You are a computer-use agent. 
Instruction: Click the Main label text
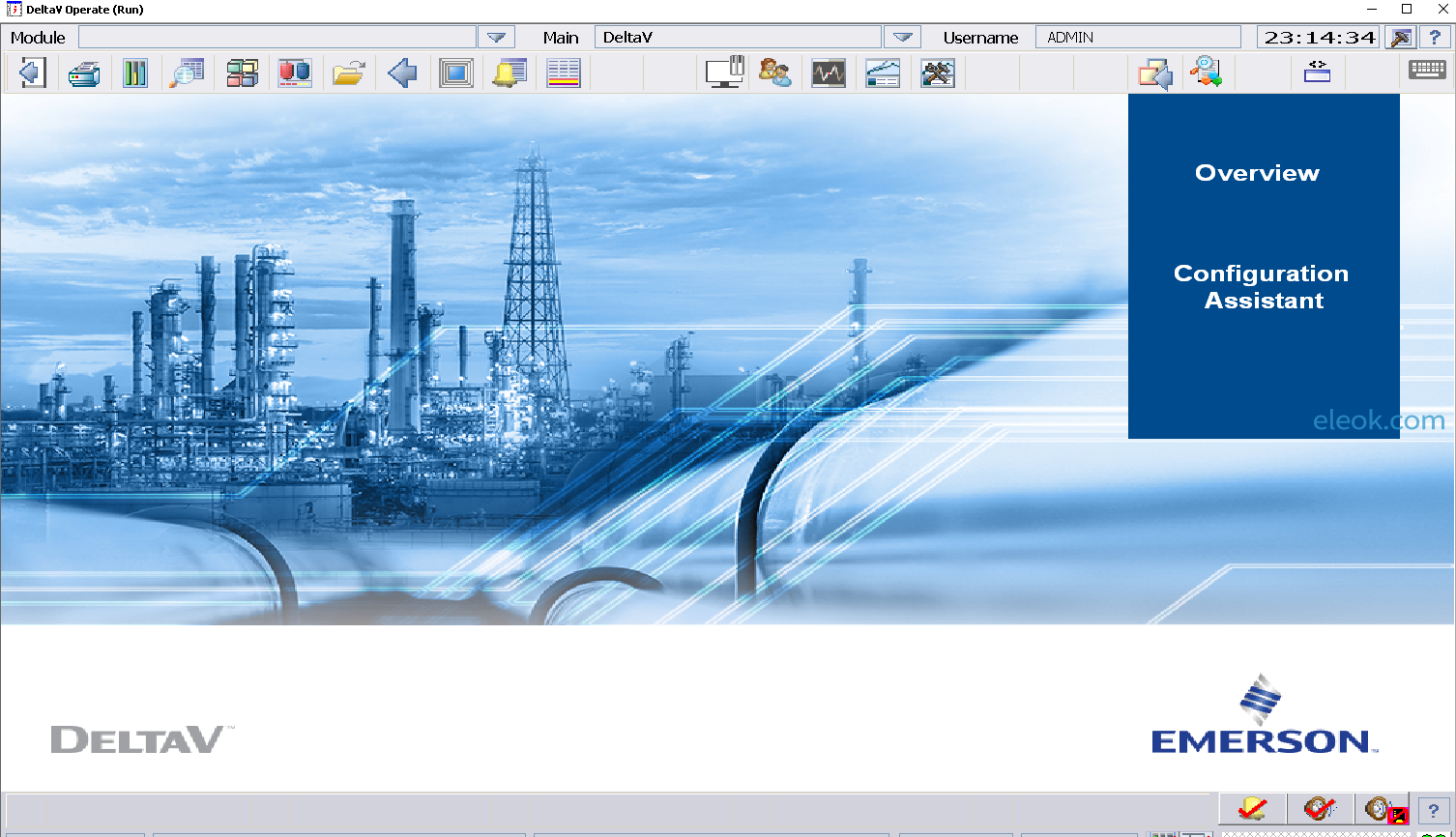coord(561,38)
